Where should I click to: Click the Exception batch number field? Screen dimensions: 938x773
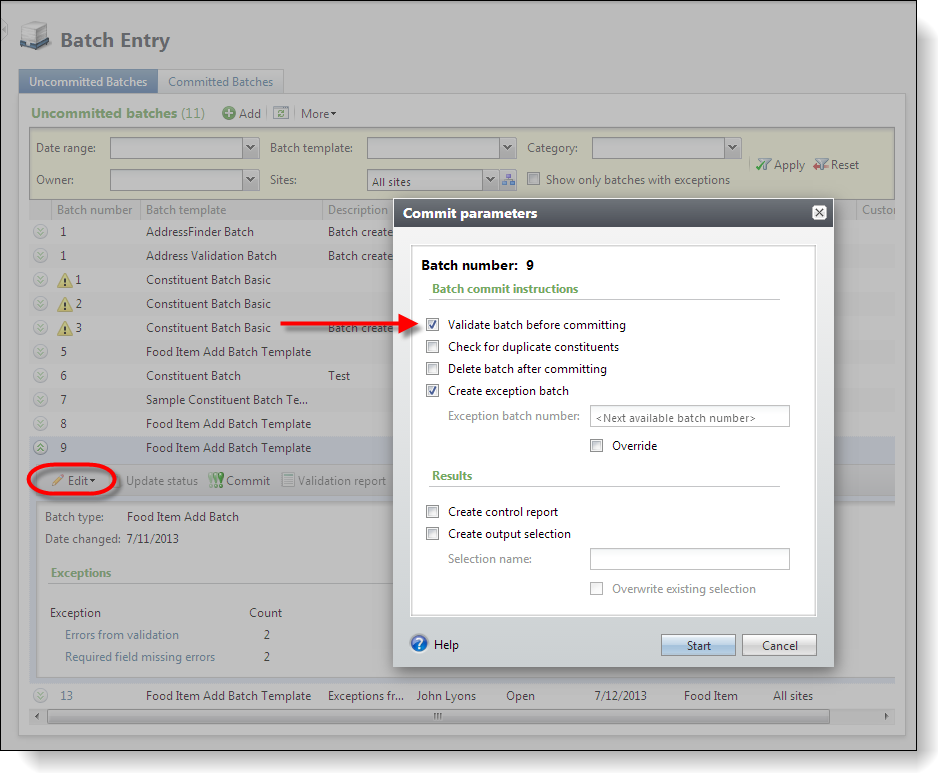tap(690, 416)
